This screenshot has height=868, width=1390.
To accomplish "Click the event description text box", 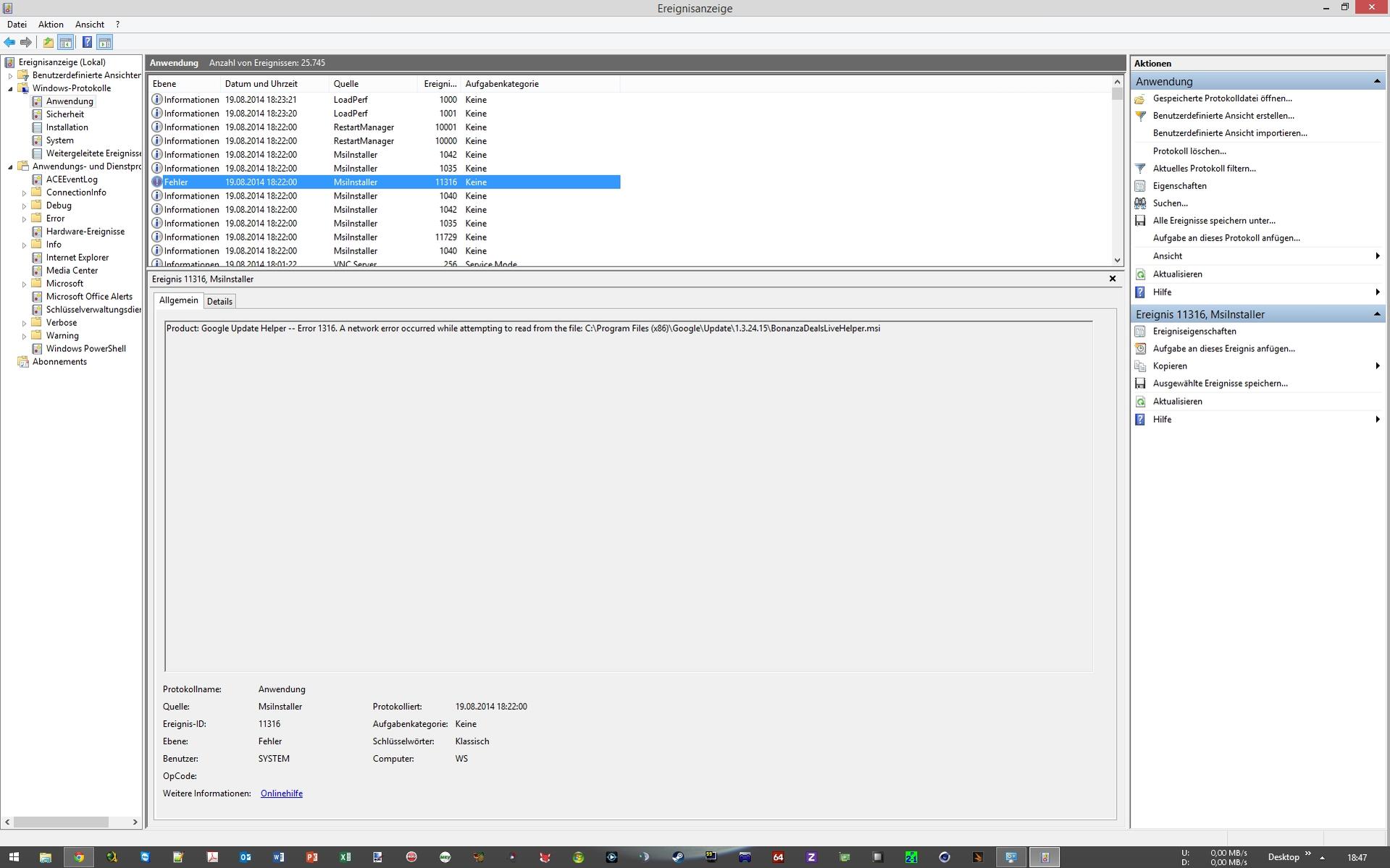I will 628,496.
